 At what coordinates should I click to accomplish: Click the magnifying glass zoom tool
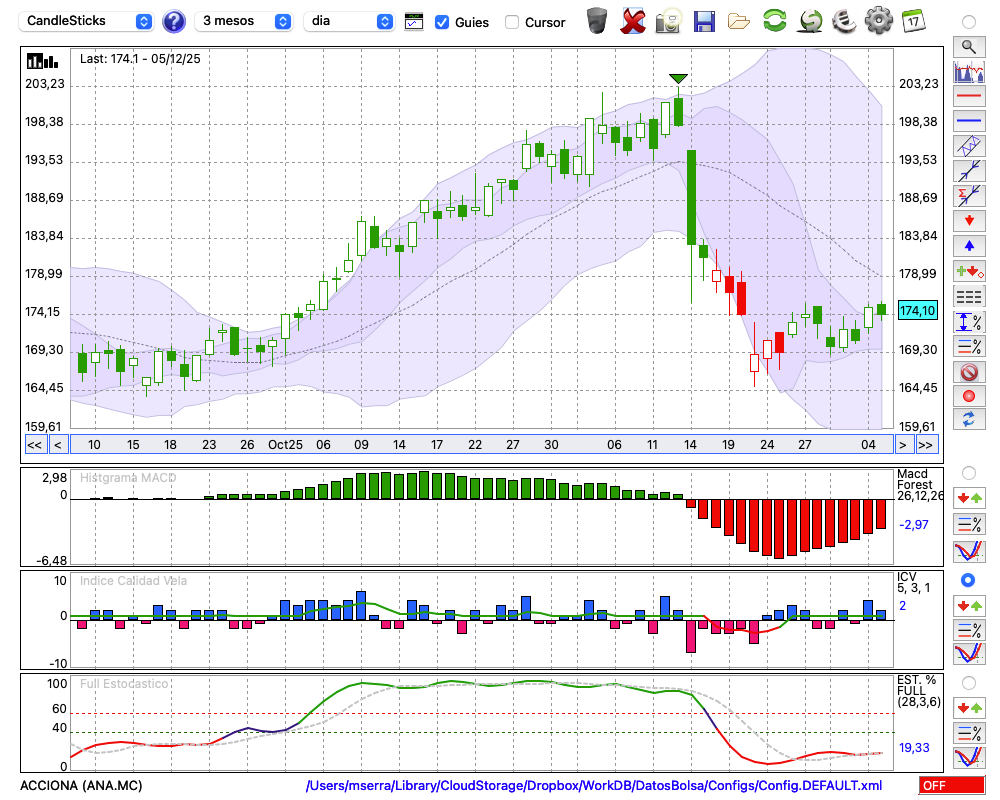tap(968, 46)
